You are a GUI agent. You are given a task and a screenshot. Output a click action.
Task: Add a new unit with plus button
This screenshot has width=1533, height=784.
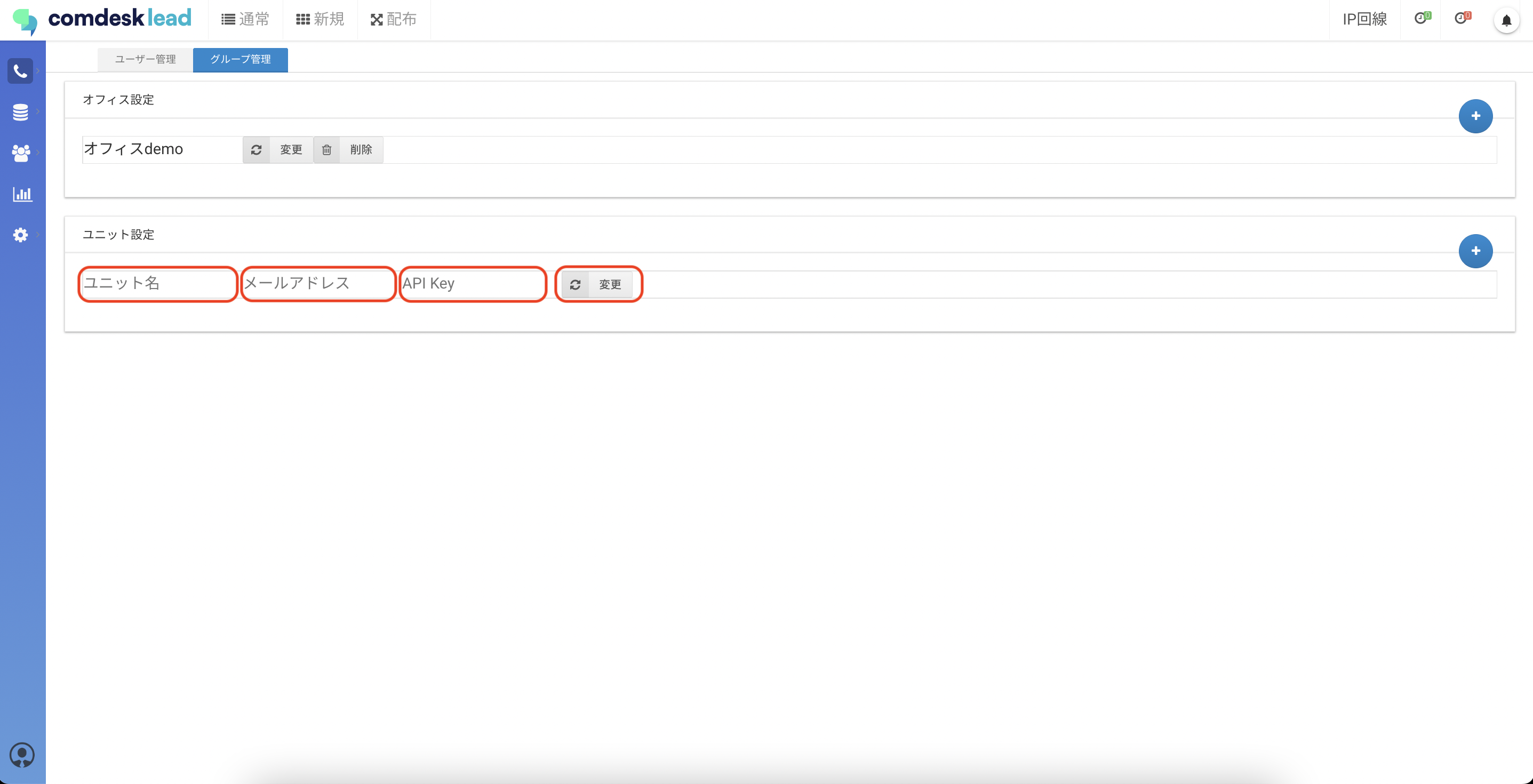click(x=1475, y=251)
